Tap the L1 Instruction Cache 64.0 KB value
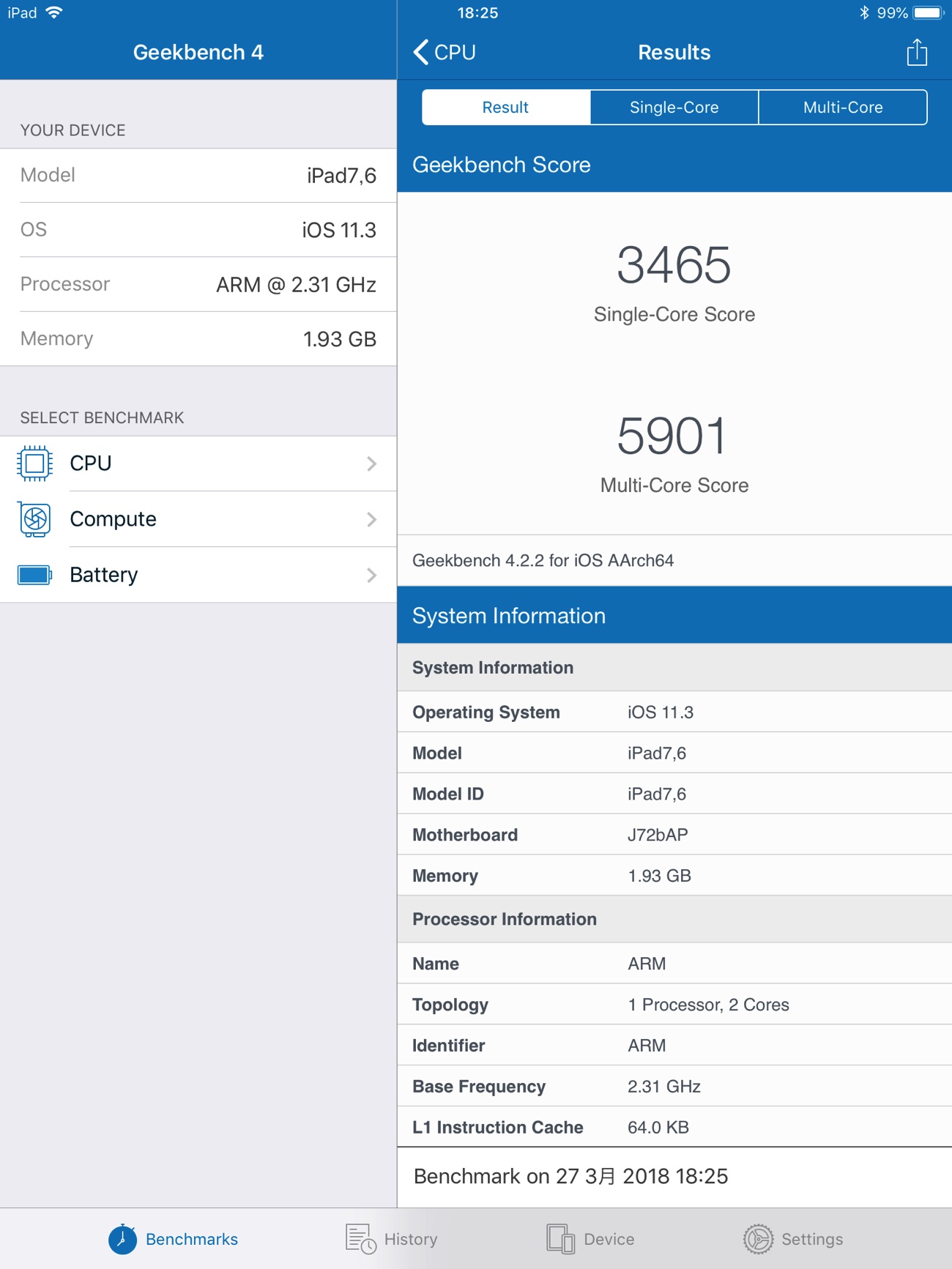This screenshot has width=952, height=1269. point(658,1127)
